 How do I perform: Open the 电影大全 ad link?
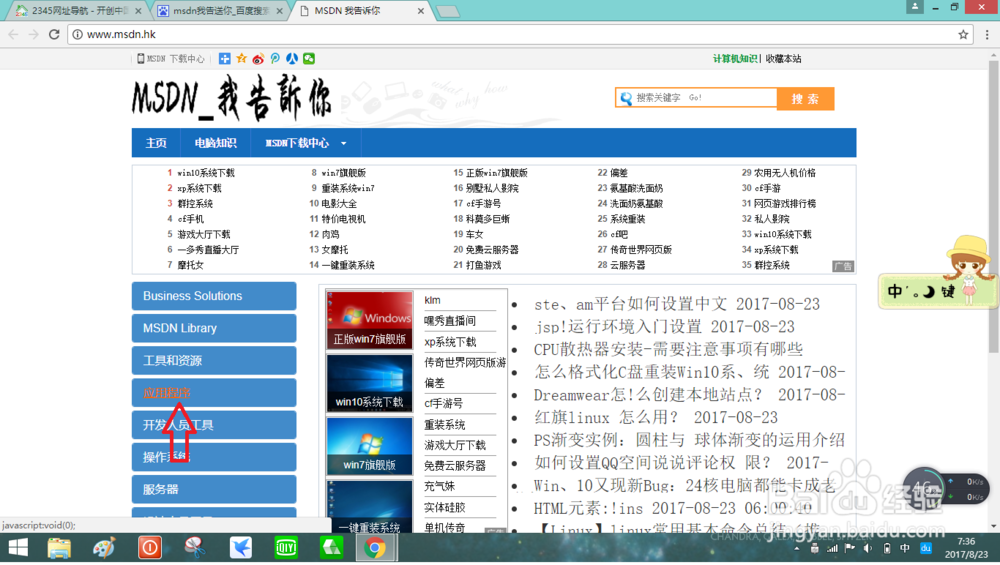click(339, 203)
